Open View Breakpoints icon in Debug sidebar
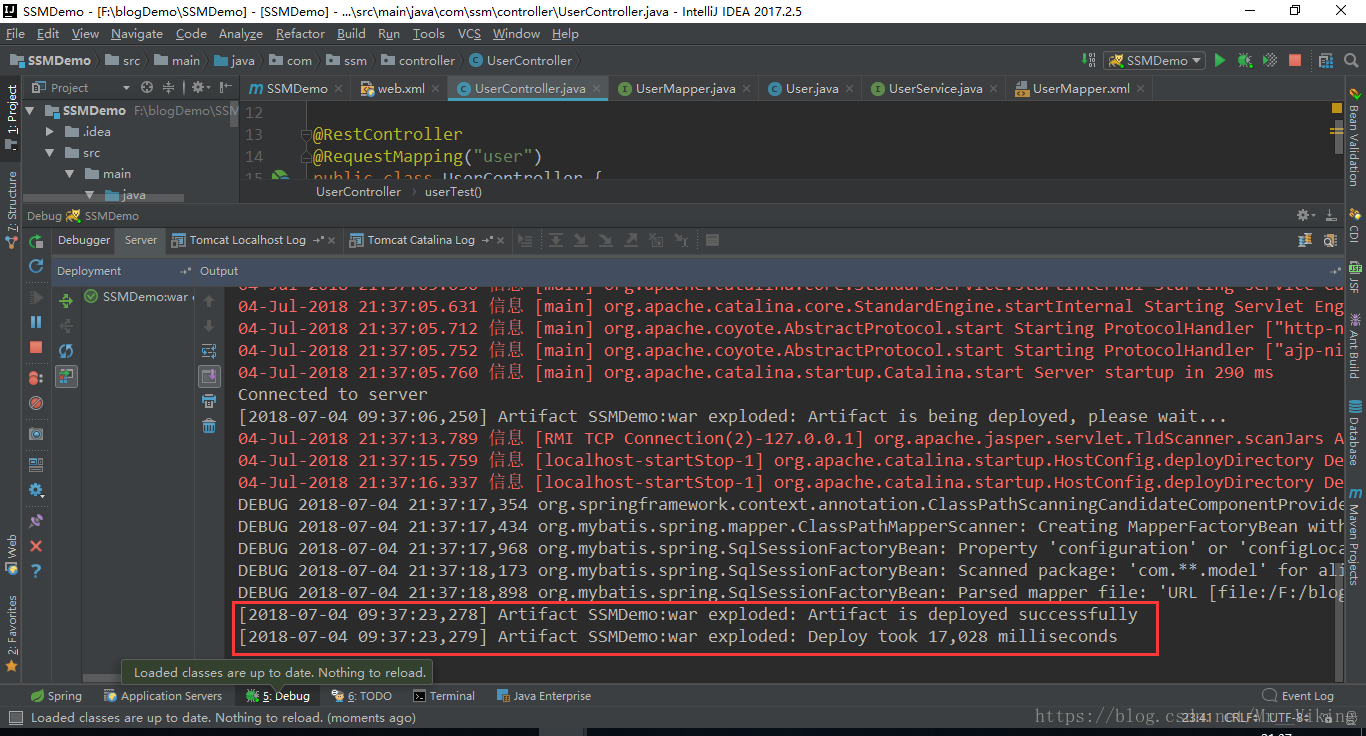The height and width of the screenshot is (736, 1366). [x=36, y=378]
